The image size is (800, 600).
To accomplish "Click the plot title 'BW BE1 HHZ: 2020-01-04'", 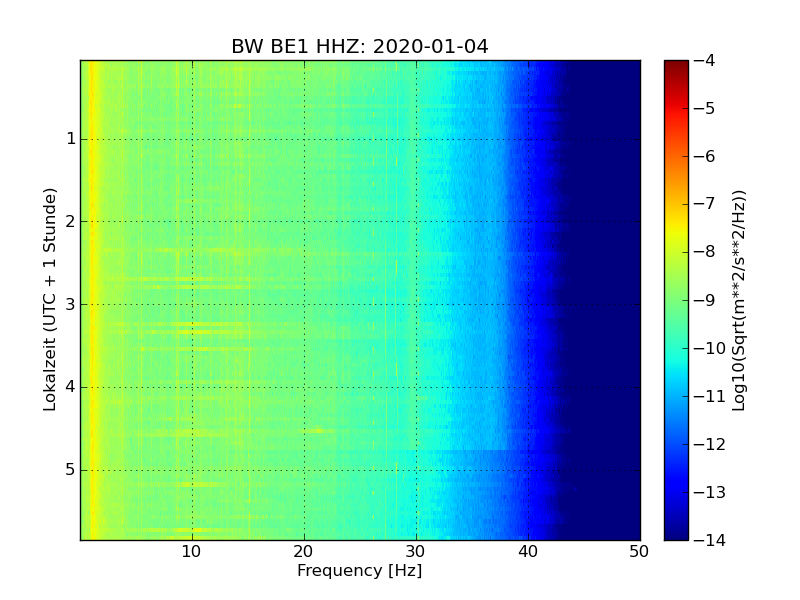I will (360, 46).
